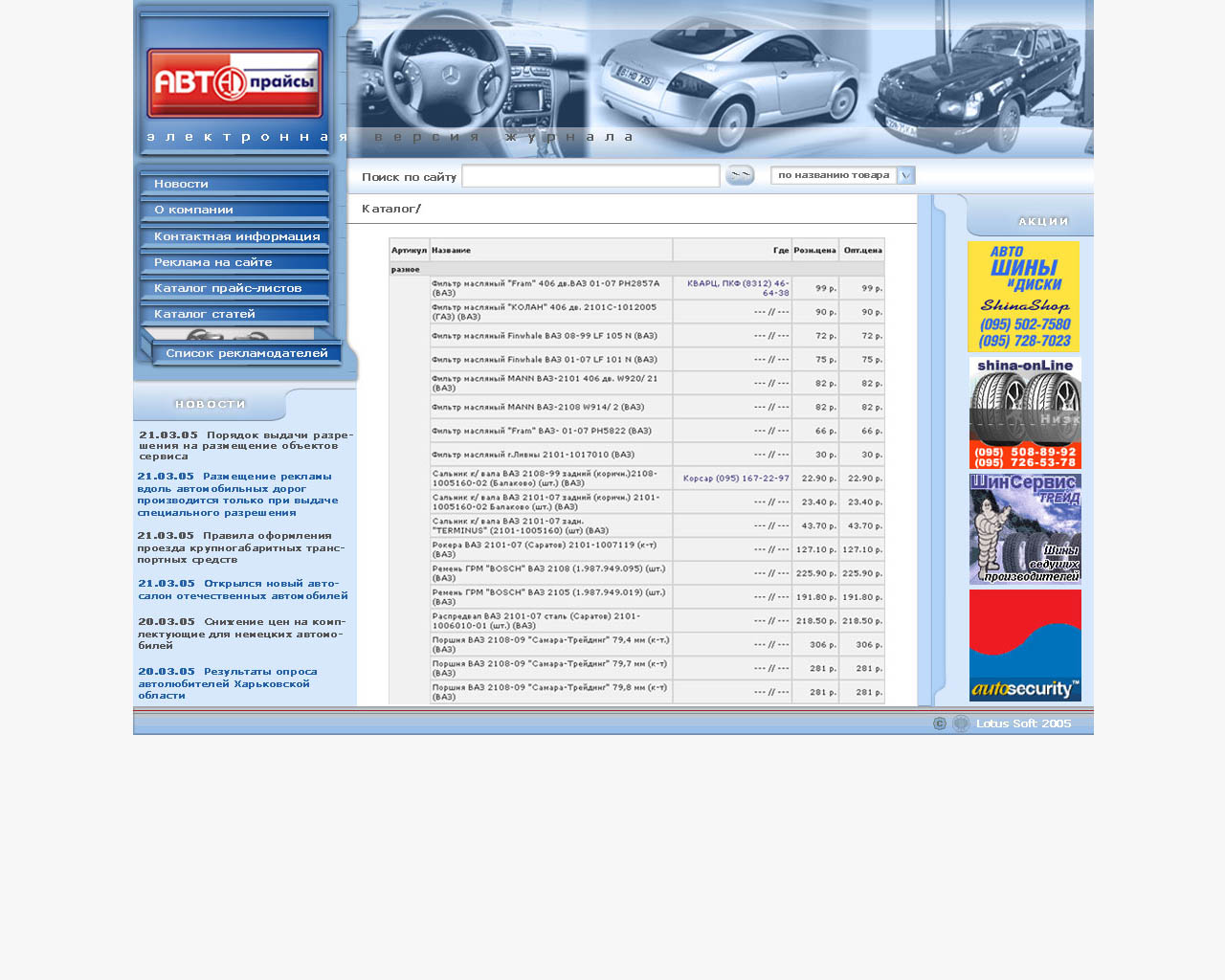
Task: Click the autosecurity banner
Action: coord(1025,645)
